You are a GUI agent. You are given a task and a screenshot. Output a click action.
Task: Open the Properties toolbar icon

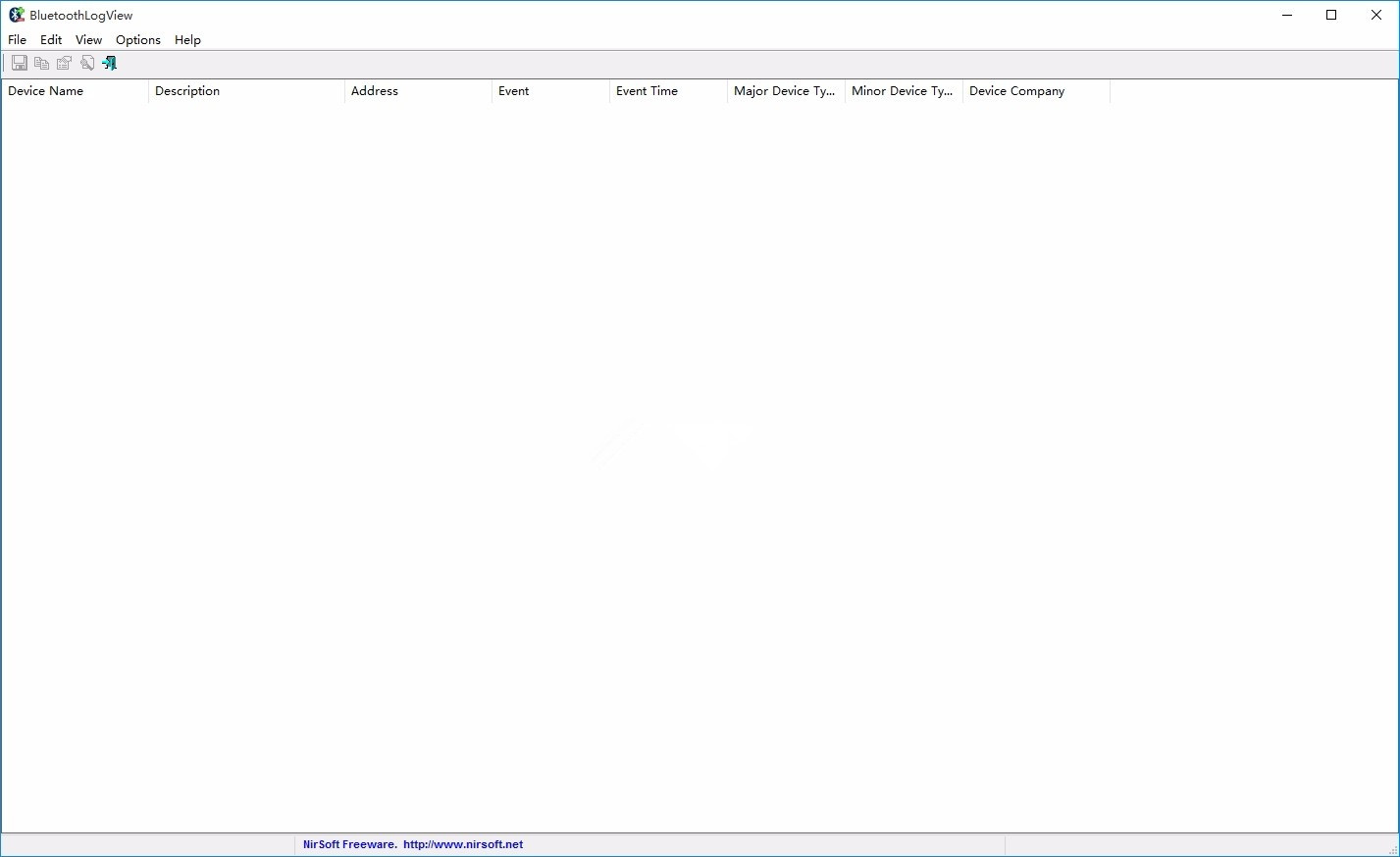pyautogui.click(x=64, y=62)
